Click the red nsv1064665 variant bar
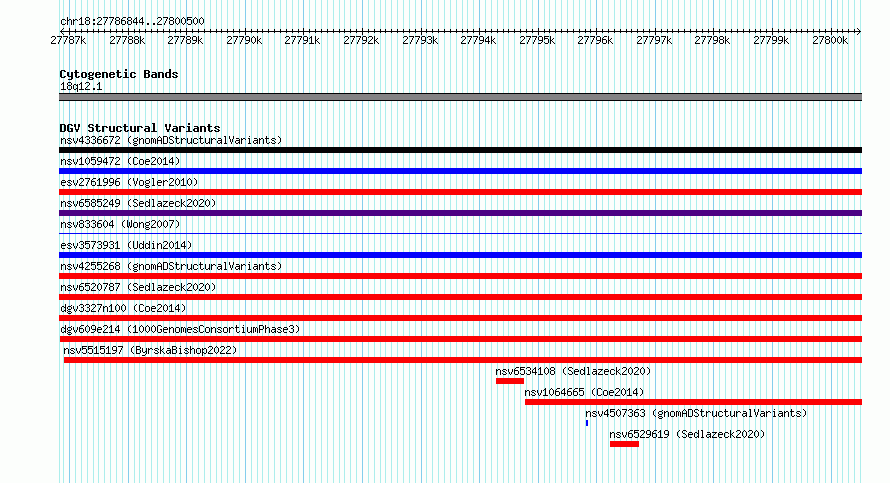Viewport: 890px width, 483px height. (694, 402)
